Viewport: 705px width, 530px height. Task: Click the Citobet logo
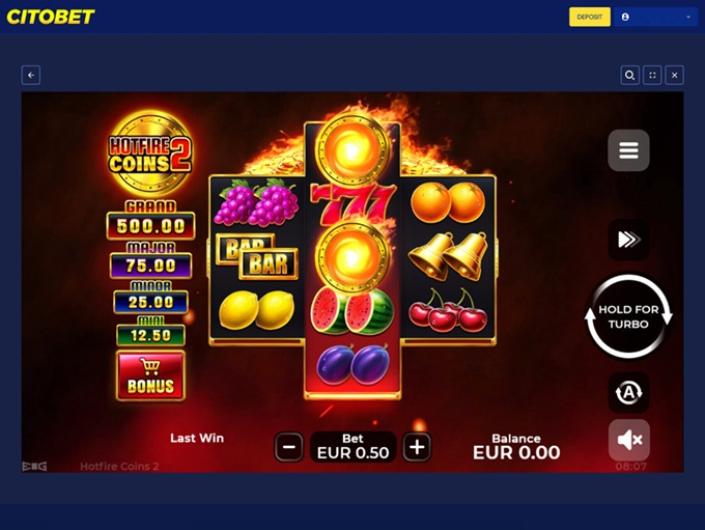coord(50,17)
